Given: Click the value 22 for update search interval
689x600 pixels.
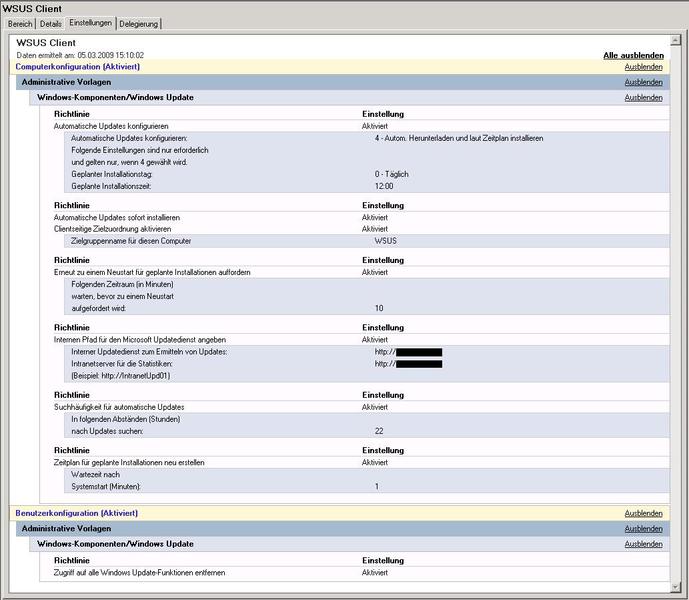Looking at the screenshot, I should pos(379,431).
